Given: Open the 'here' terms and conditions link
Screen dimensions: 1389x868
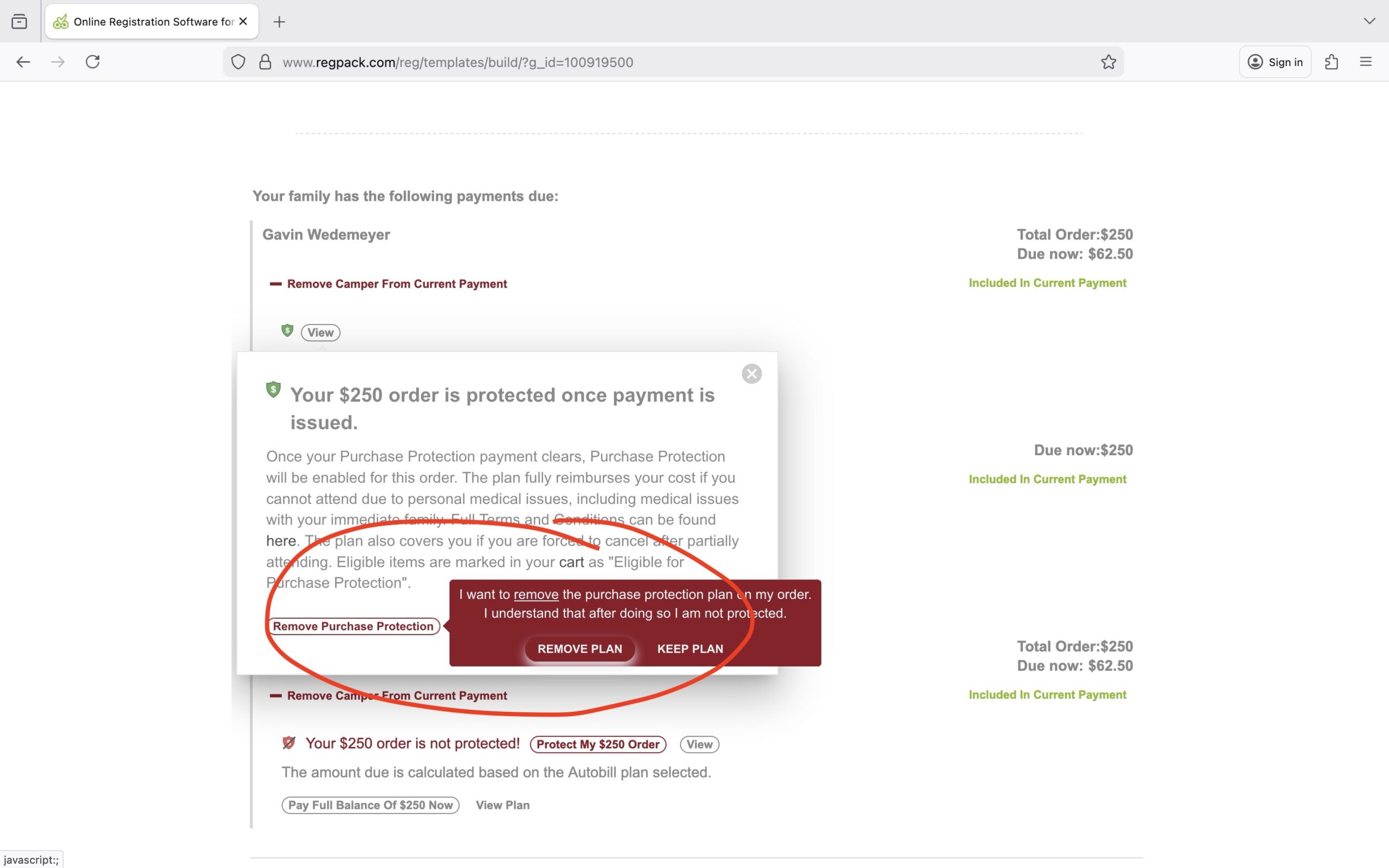Looking at the screenshot, I should (x=281, y=541).
